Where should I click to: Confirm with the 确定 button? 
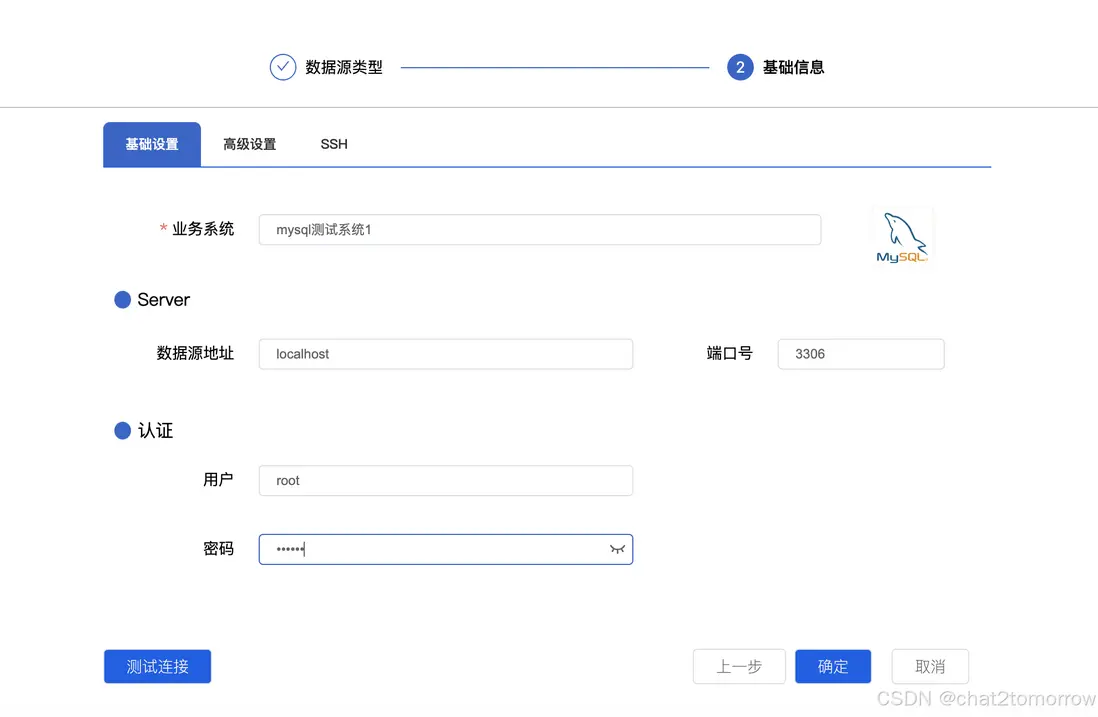(x=833, y=667)
